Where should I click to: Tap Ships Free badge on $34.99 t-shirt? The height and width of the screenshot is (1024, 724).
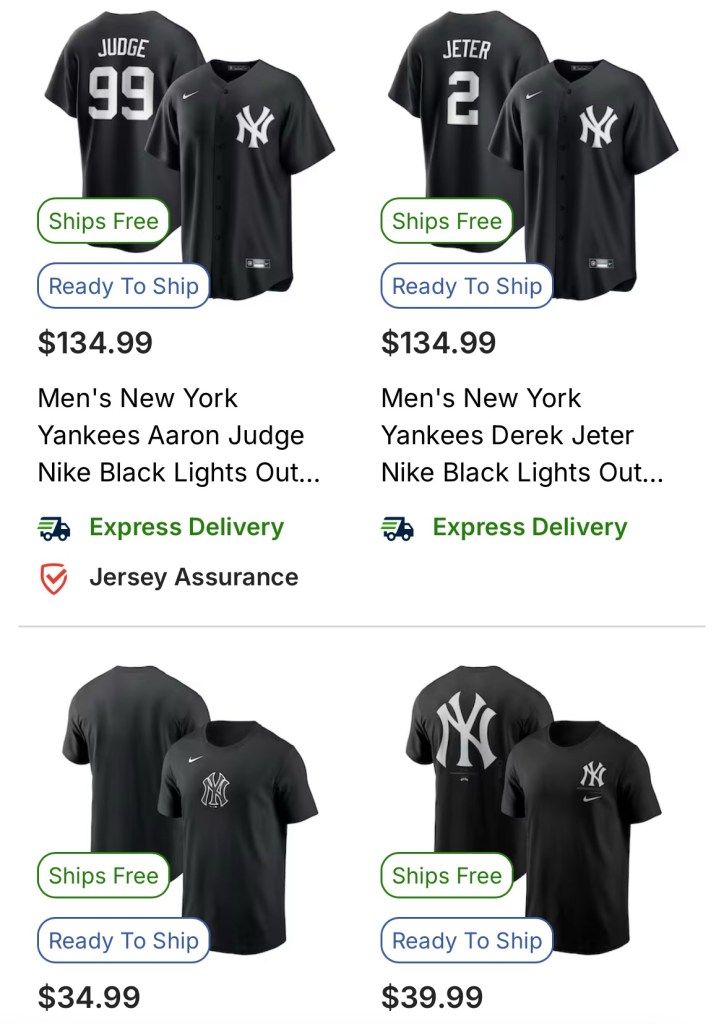coord(103,876)
